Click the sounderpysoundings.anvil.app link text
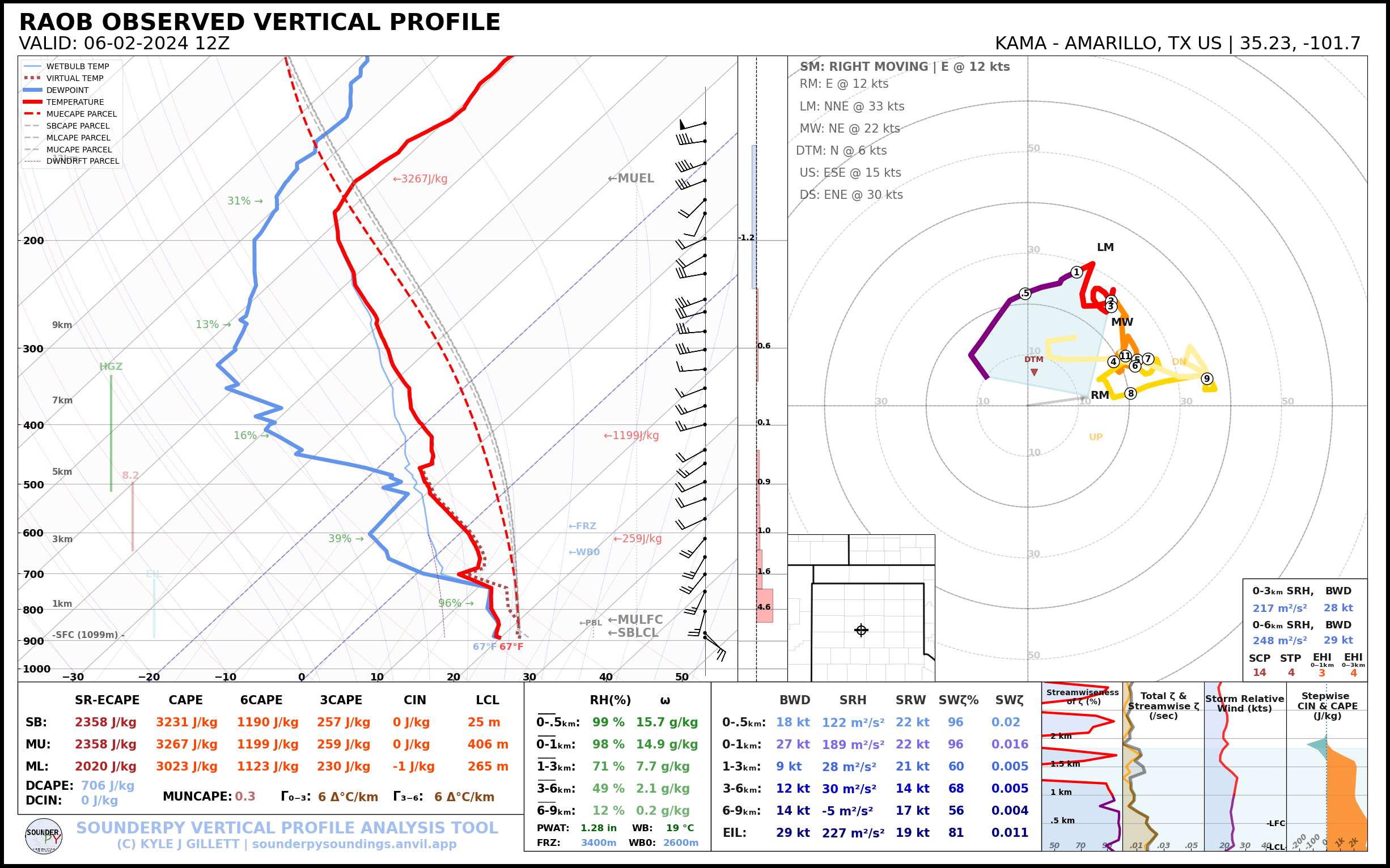 (x=354, y=844)
